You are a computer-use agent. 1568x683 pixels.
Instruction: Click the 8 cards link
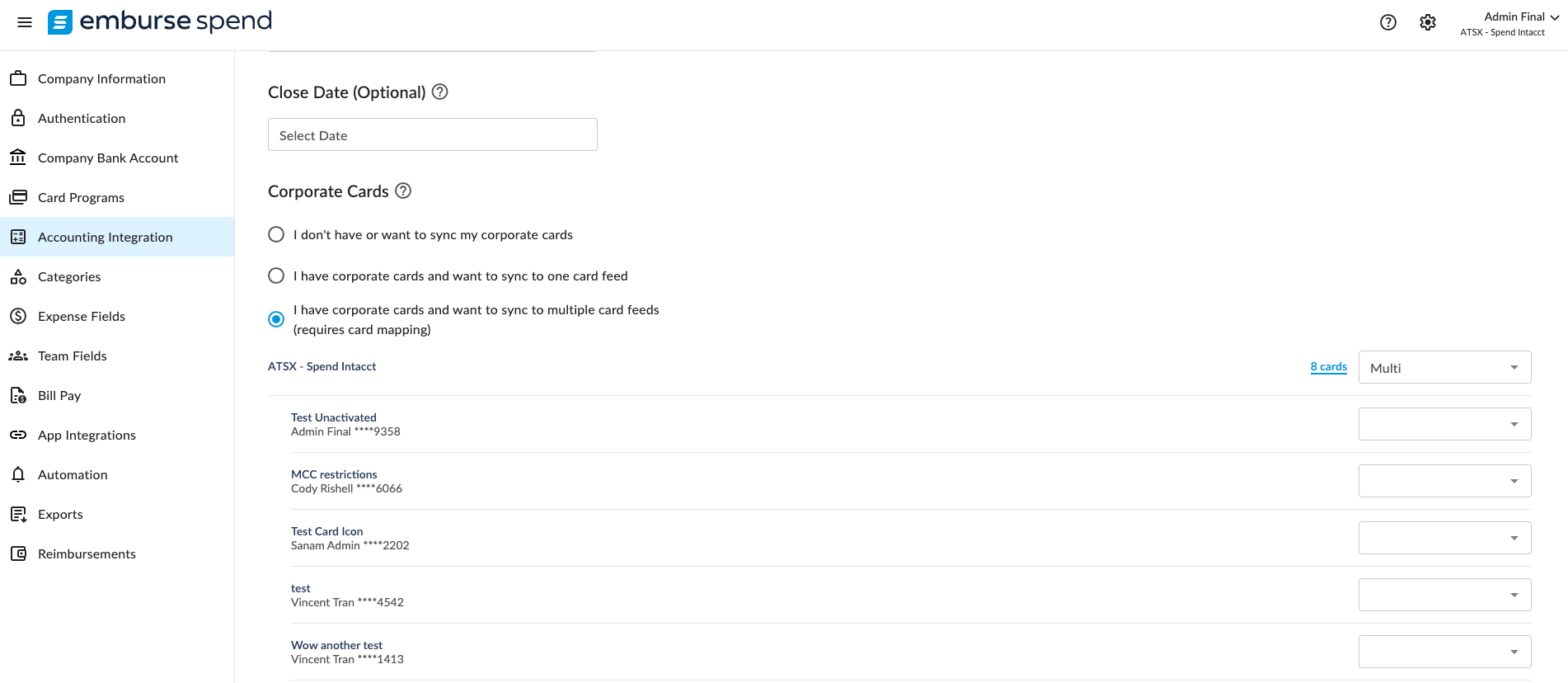[1328, 367]
